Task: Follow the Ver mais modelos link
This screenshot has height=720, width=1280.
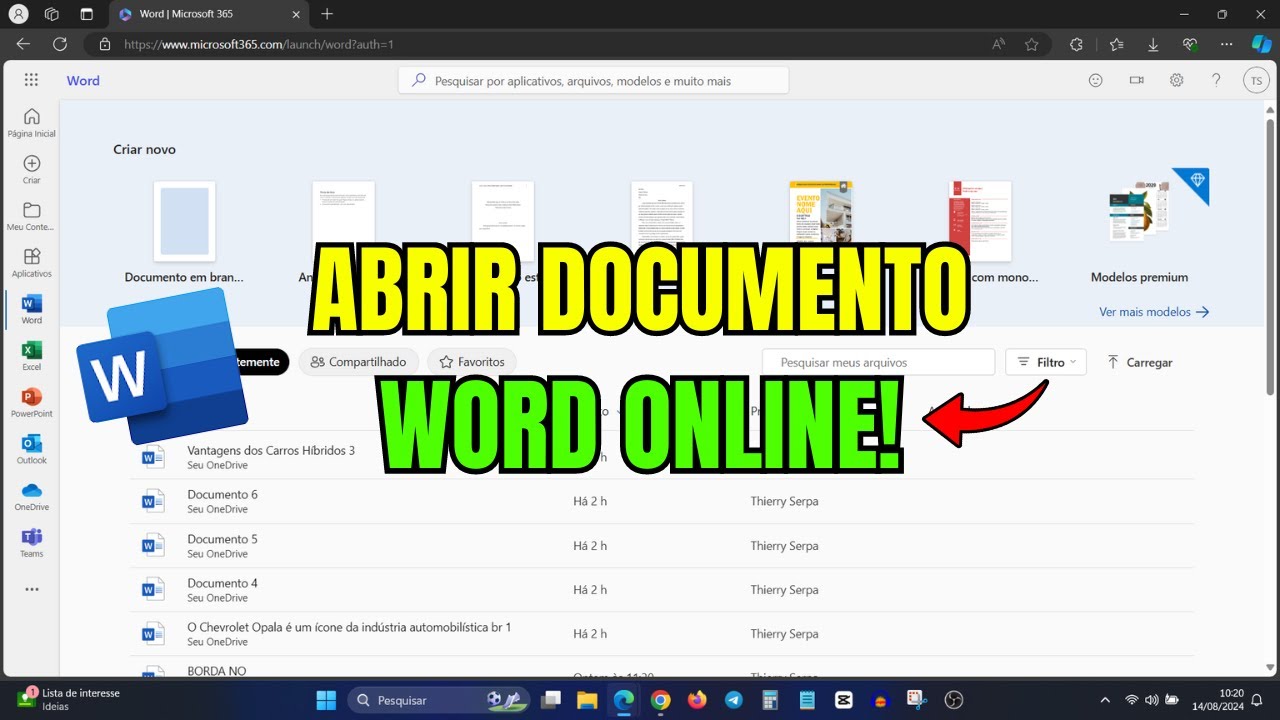Action: tap(1154, 312)
